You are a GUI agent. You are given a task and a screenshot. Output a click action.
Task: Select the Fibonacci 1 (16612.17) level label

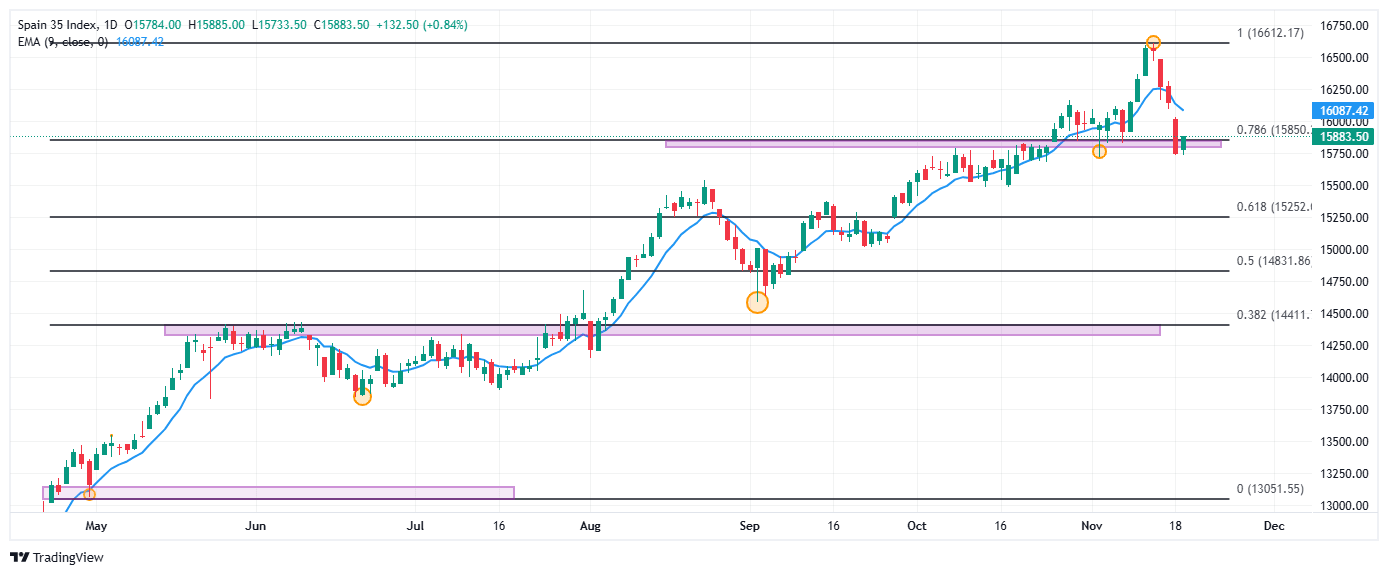[x=1270, y=33]
